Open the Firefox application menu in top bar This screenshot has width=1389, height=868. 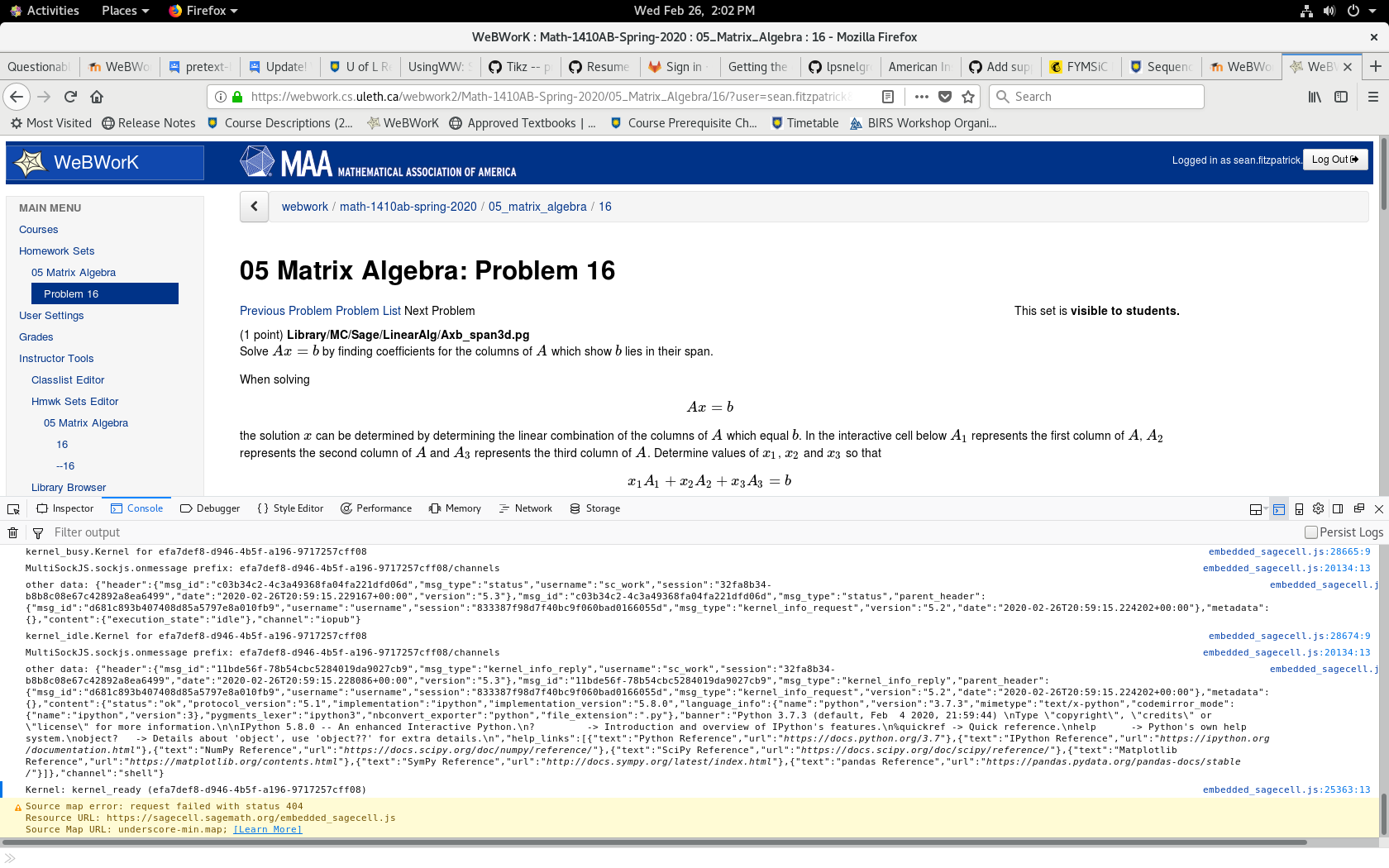[203, 11]
